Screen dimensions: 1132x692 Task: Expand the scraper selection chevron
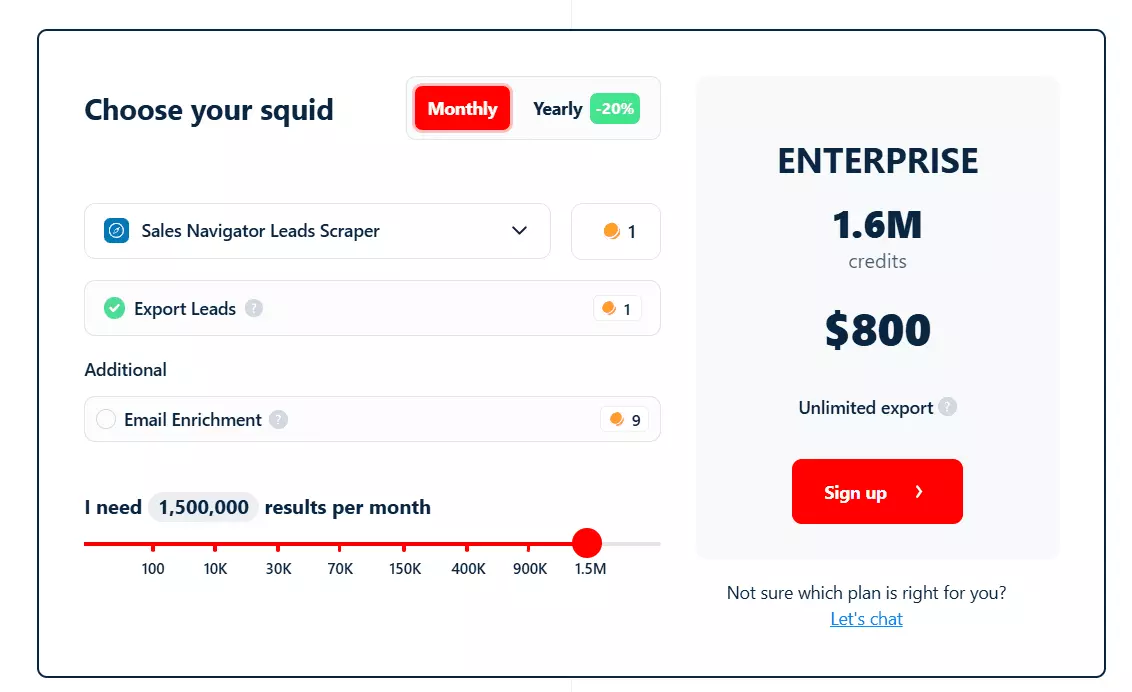519,231
